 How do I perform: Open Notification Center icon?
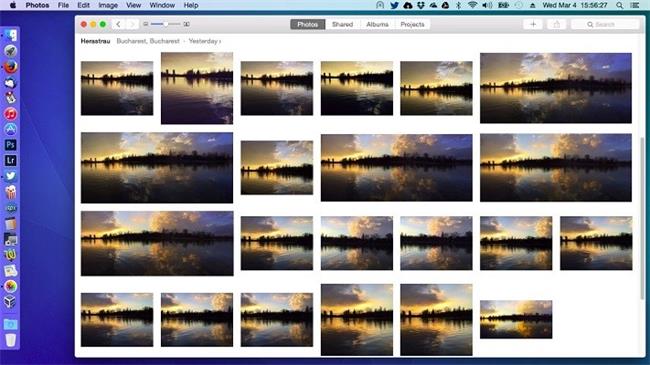coord(634,5)
